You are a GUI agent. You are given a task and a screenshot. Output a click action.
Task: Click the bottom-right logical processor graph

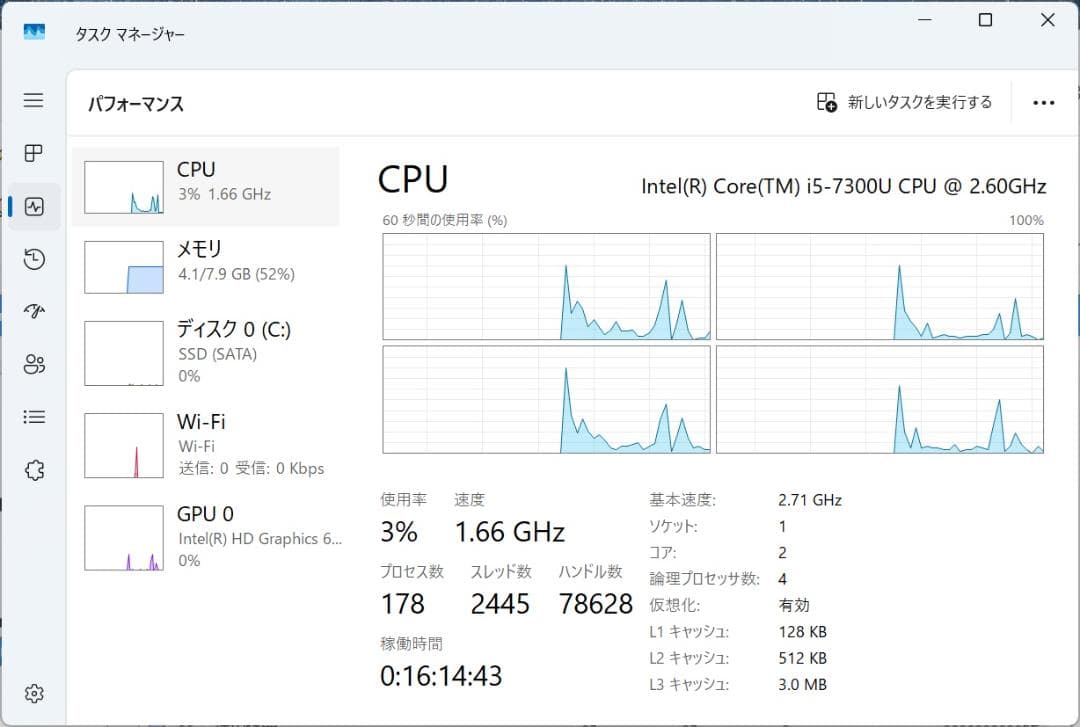tap(880, 399)
